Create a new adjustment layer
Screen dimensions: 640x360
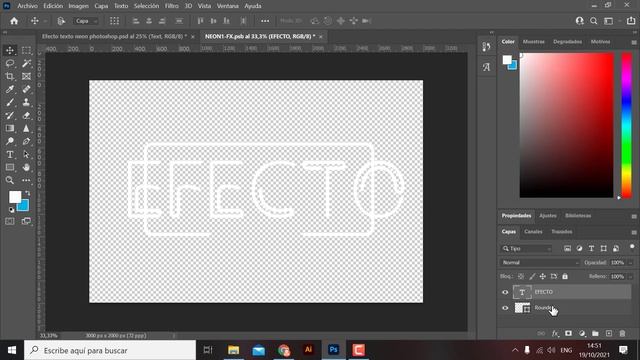582,333
